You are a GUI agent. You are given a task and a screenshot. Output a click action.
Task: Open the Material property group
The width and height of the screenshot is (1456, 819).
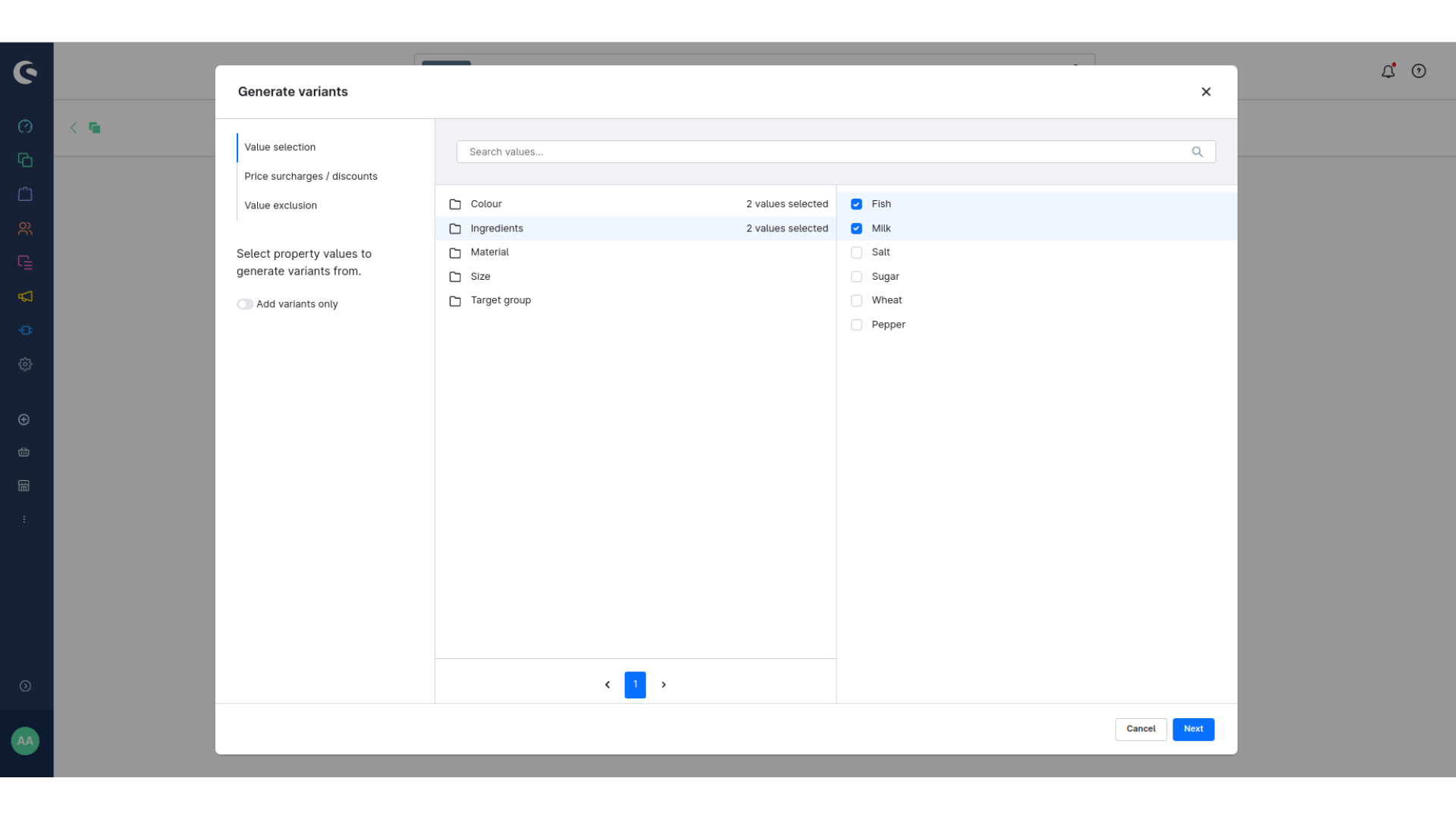click(635, 253)
